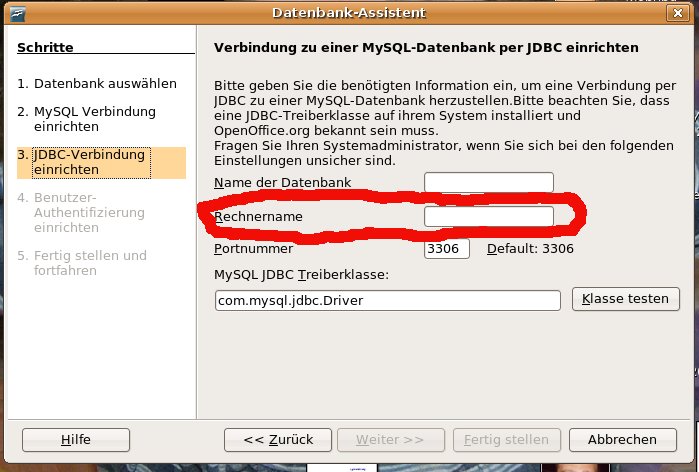Go to step 2 MySQL Verbindung einrichten

86,119
